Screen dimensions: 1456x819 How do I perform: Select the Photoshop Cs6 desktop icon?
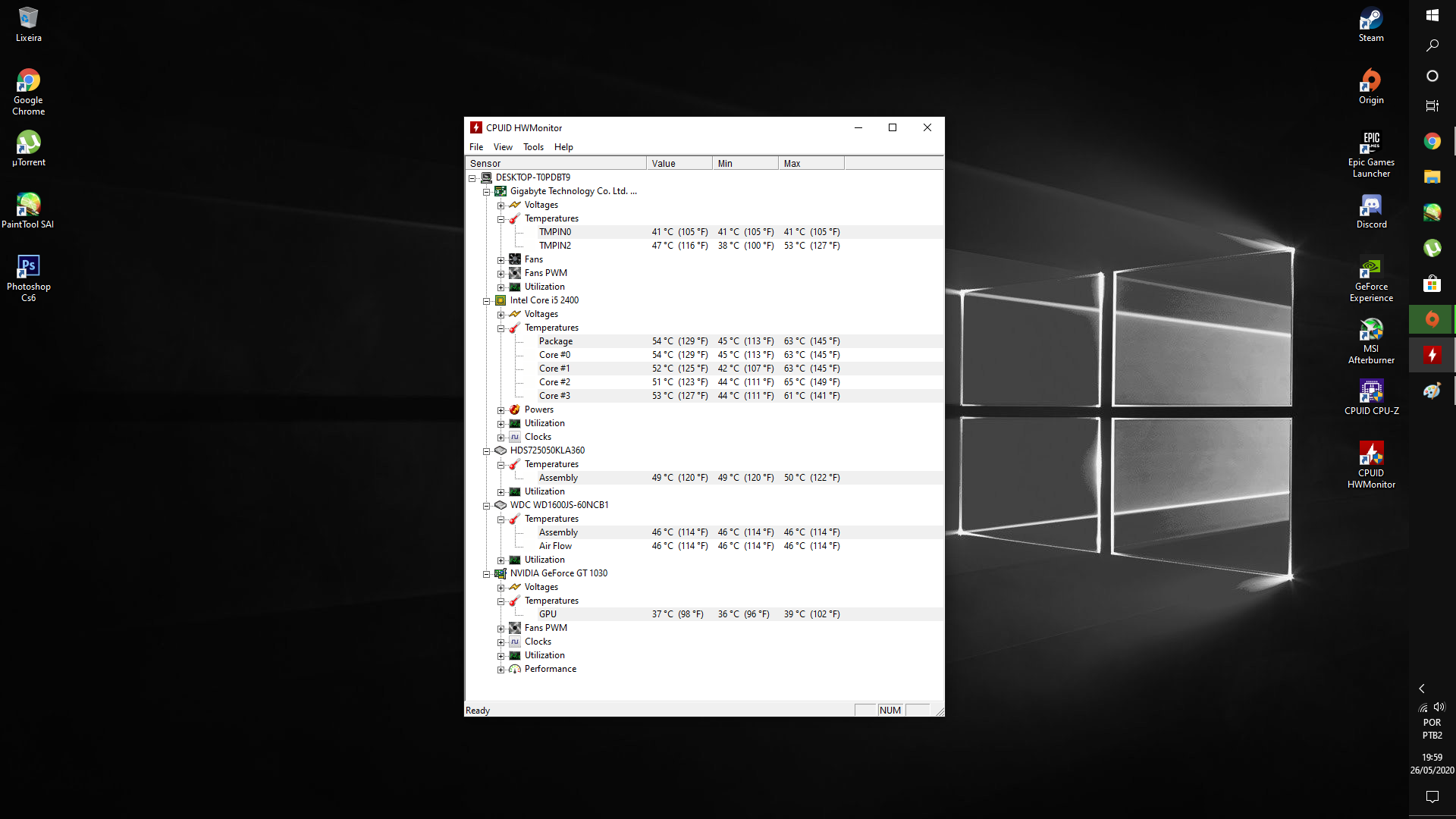[28, 278]
